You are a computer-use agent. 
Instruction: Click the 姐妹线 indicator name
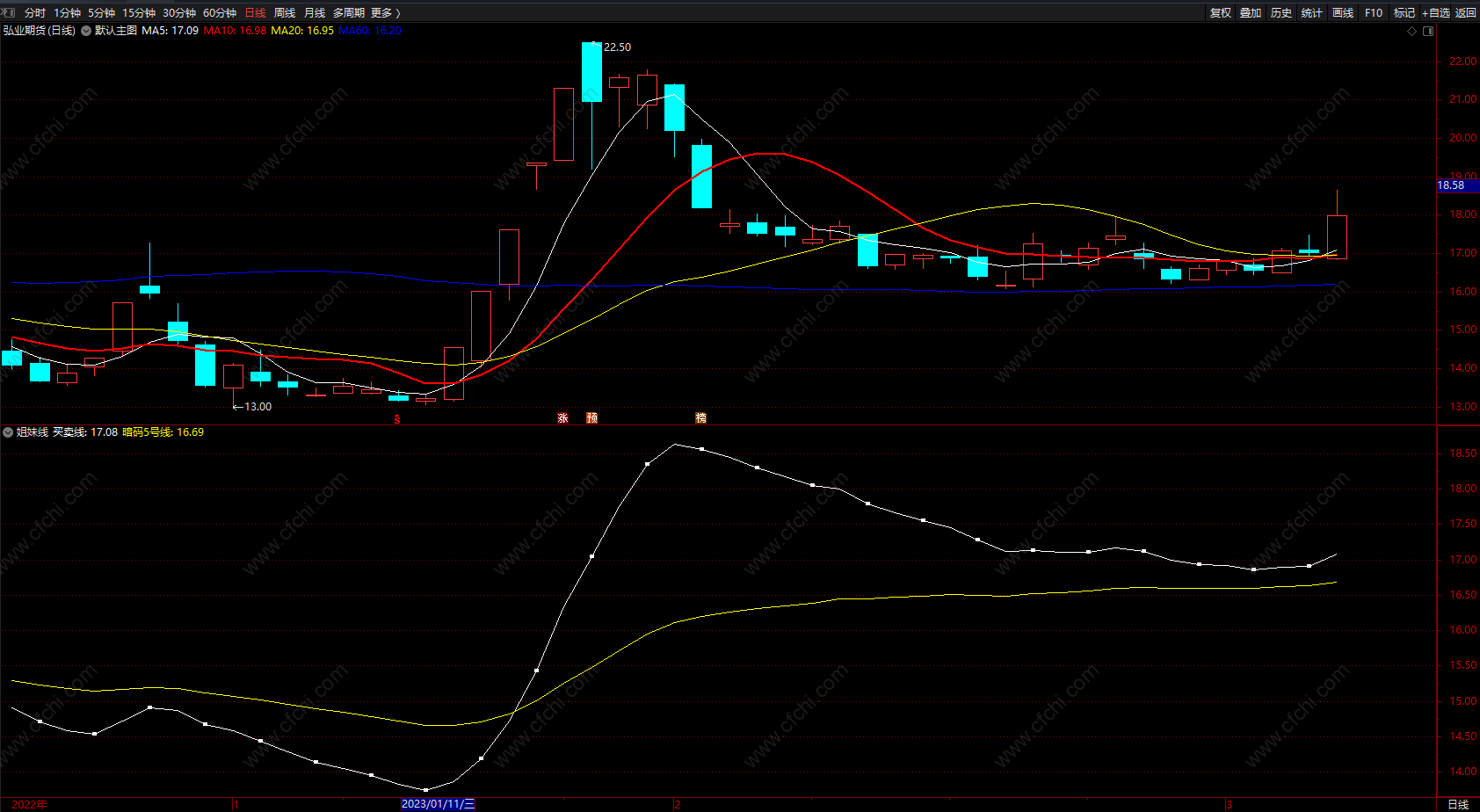(33, 432)
